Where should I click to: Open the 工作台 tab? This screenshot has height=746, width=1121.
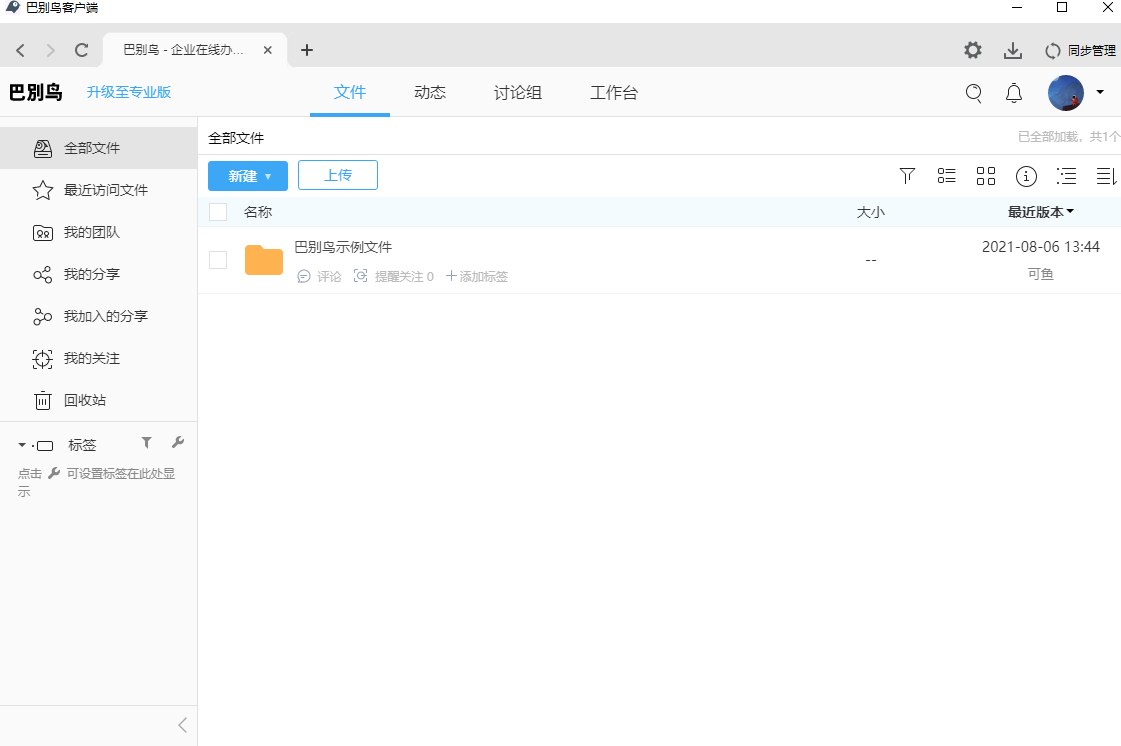613,93
